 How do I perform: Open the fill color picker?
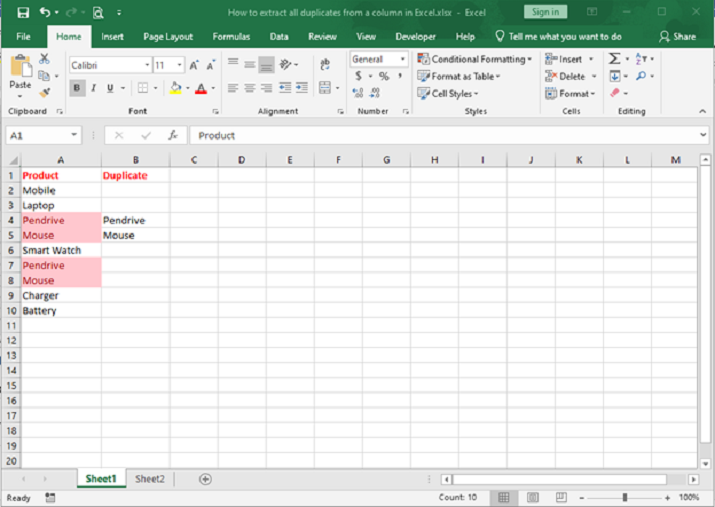tap(187, 88)
